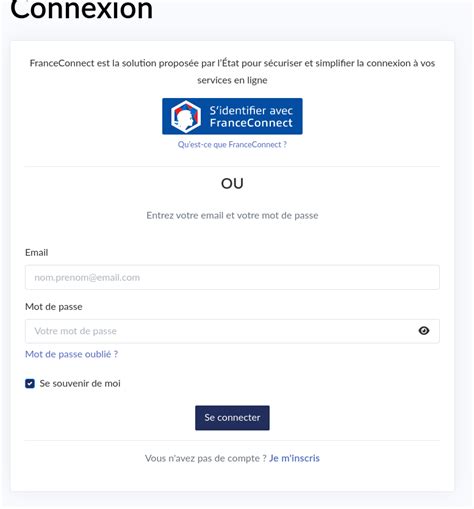Open the Mot de passe oublié link

coord(72,354)
